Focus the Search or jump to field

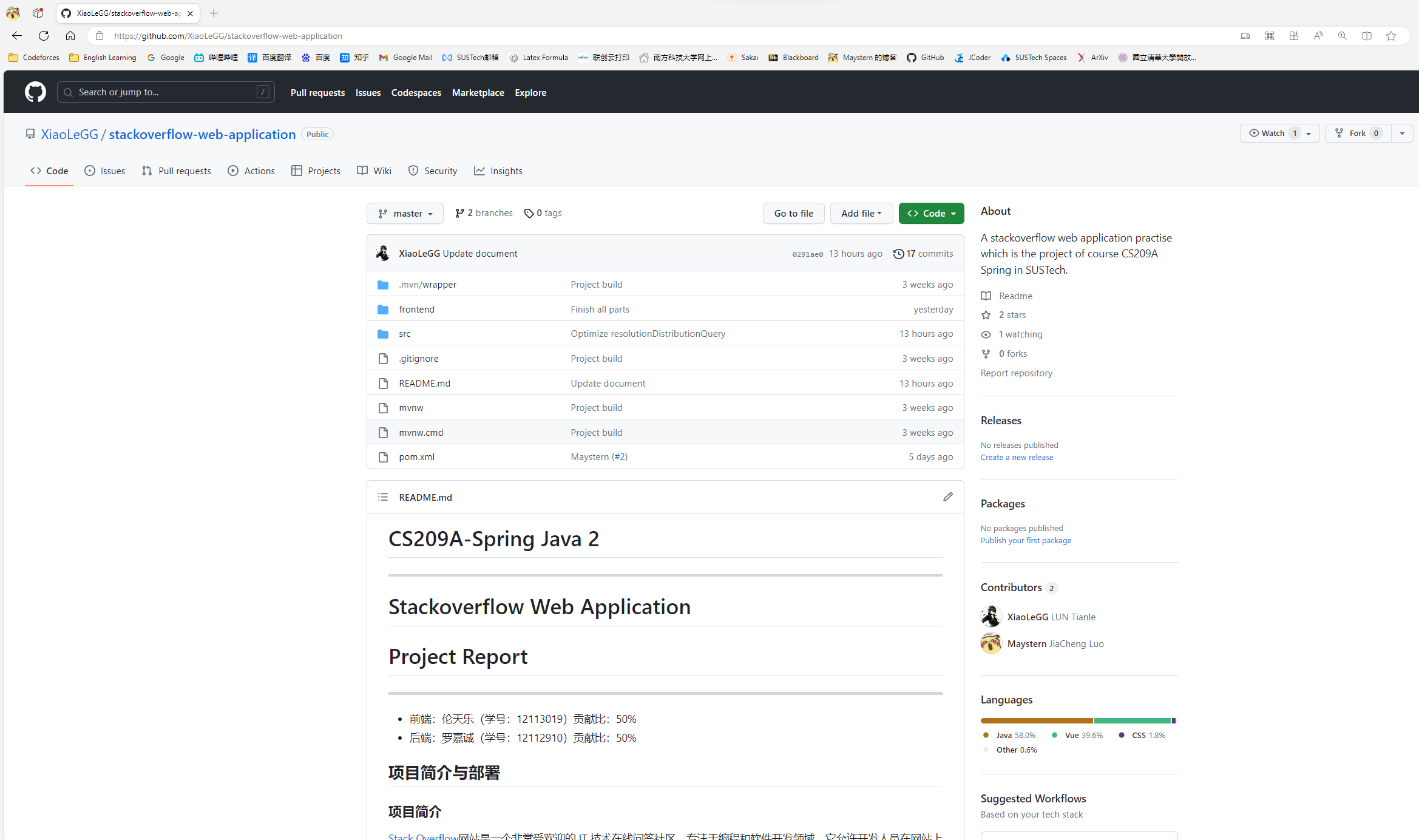pyautogui.click(x=165, y=92)
